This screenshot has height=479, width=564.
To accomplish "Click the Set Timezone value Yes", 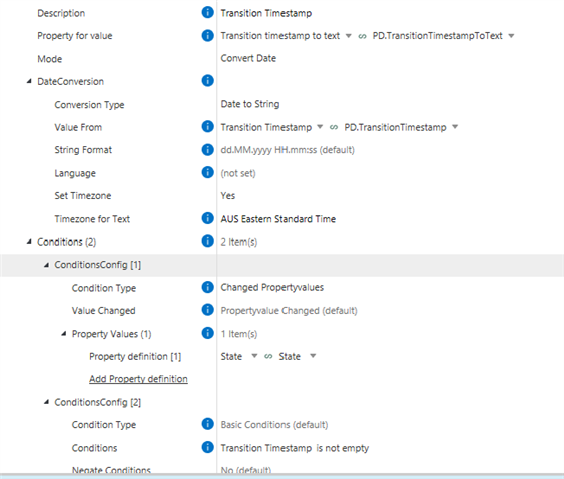I will [228, 196].
